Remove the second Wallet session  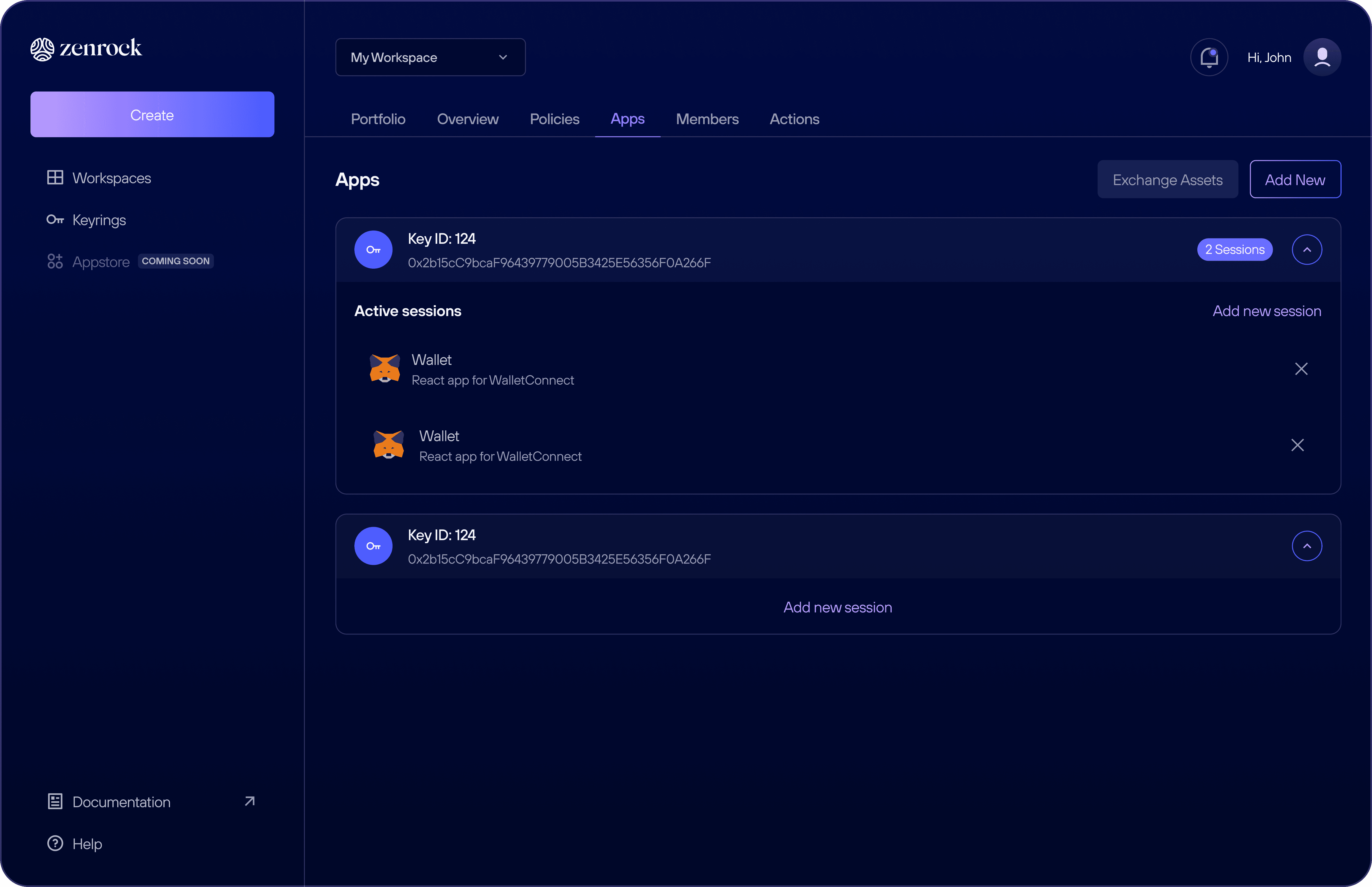(x=1297, y=445)
